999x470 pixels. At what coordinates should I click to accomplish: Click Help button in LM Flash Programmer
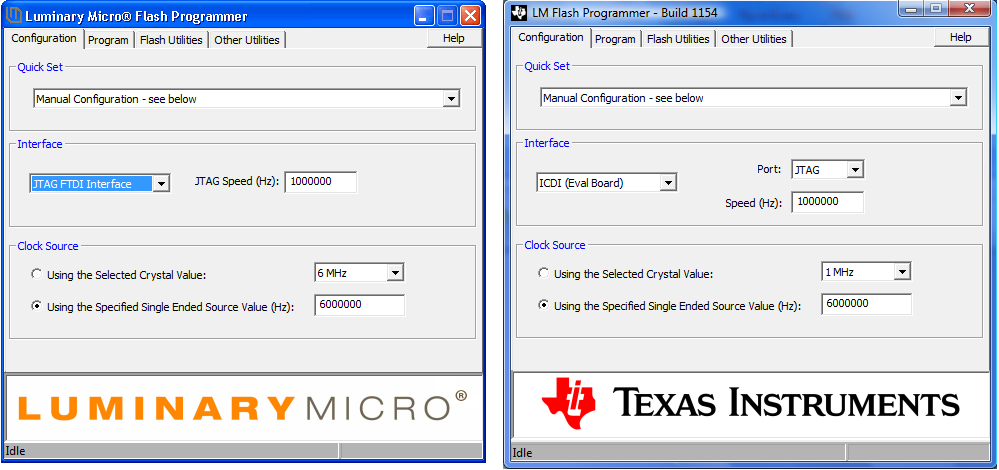960,37
